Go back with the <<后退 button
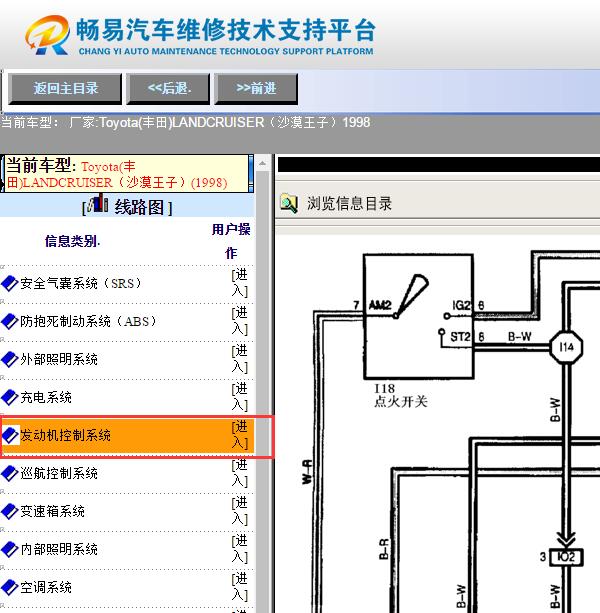The width and height of the screenshot is (600, 613). point(168,89)
